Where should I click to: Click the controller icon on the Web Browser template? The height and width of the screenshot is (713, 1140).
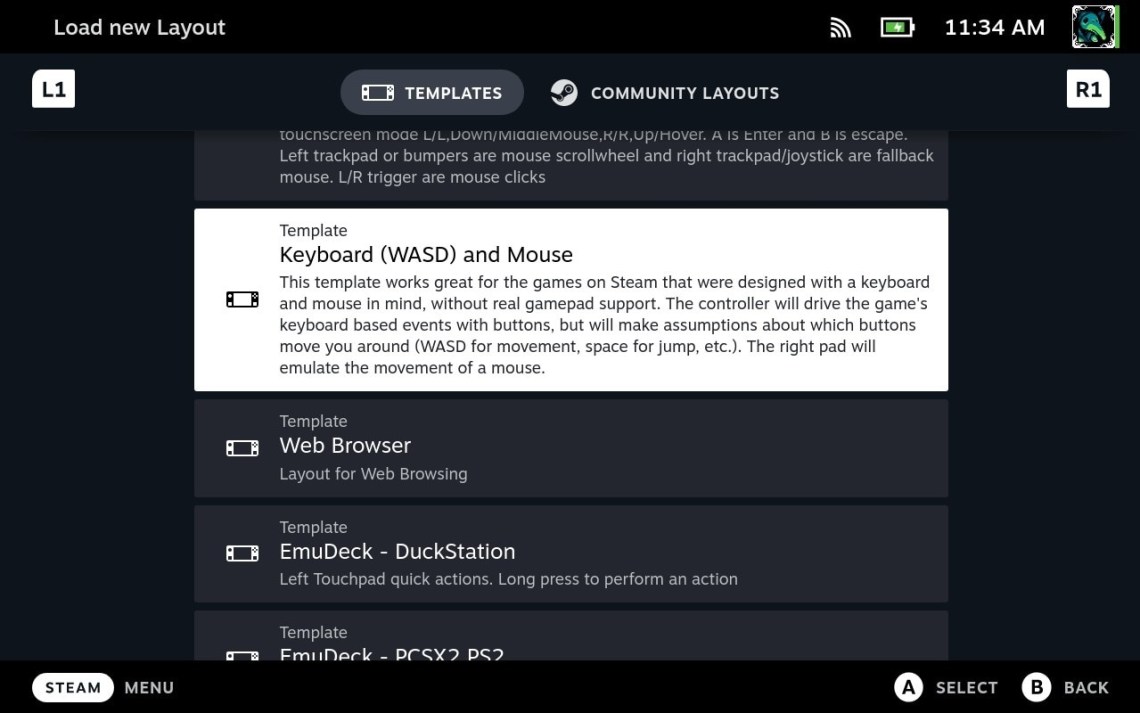click(242, 448)
